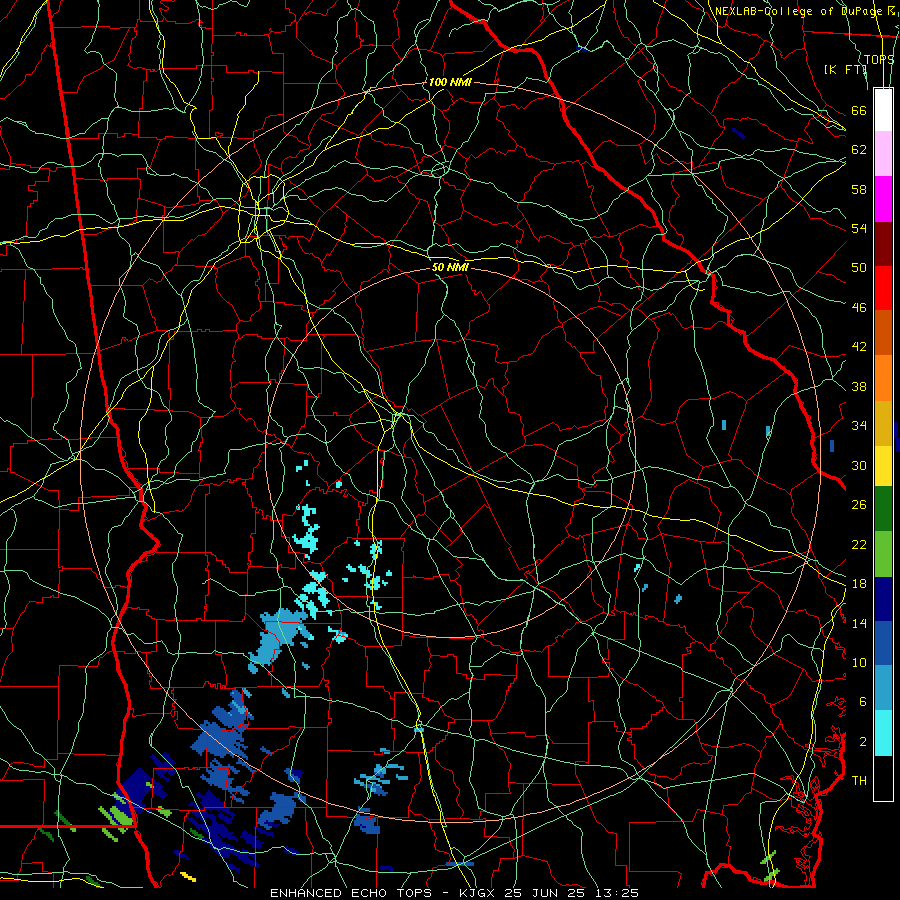Select the "26" legend value
The height and width of the screenshot is (900, 900).
(859, 505)
